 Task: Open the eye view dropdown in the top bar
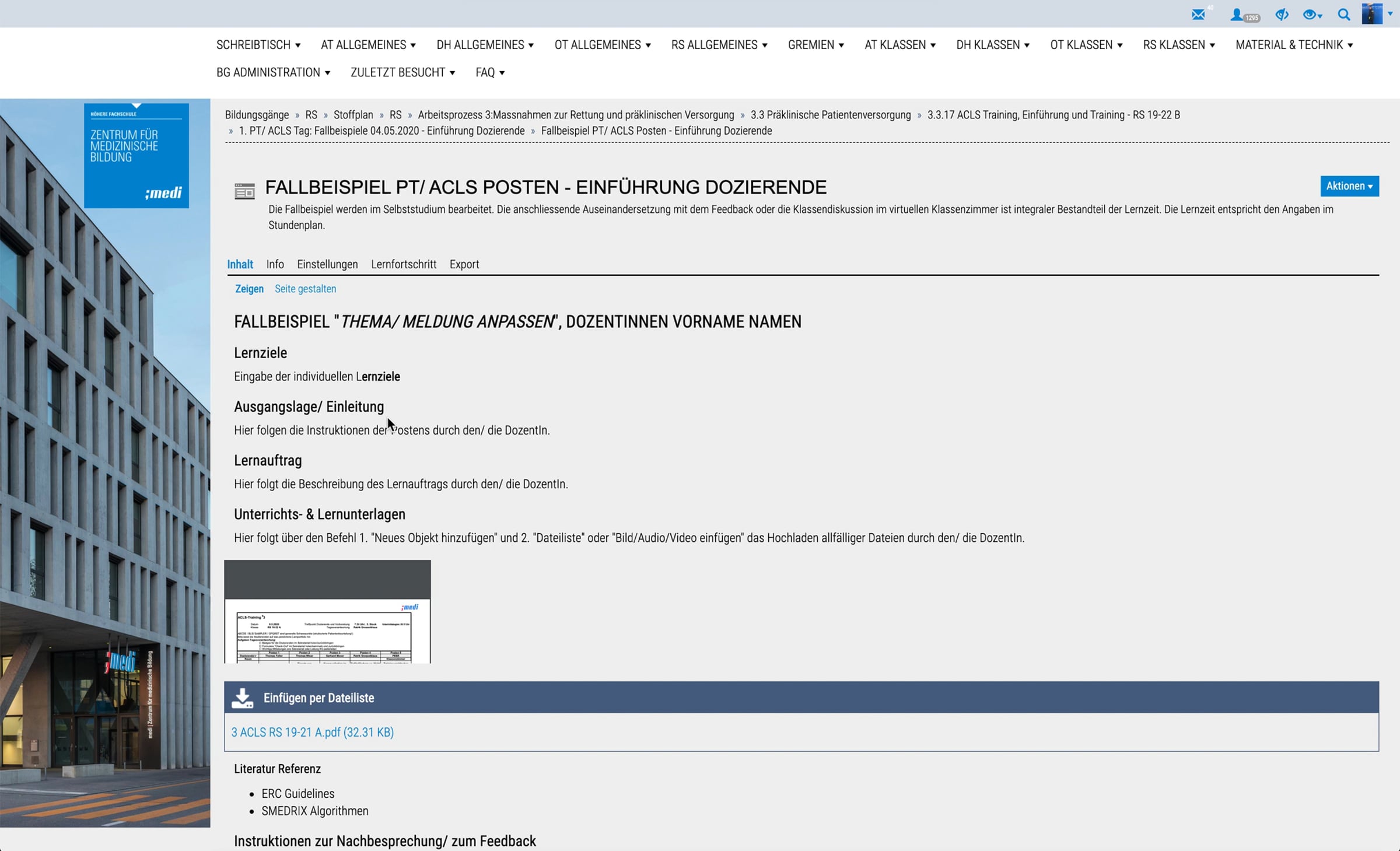(1312, 15)
